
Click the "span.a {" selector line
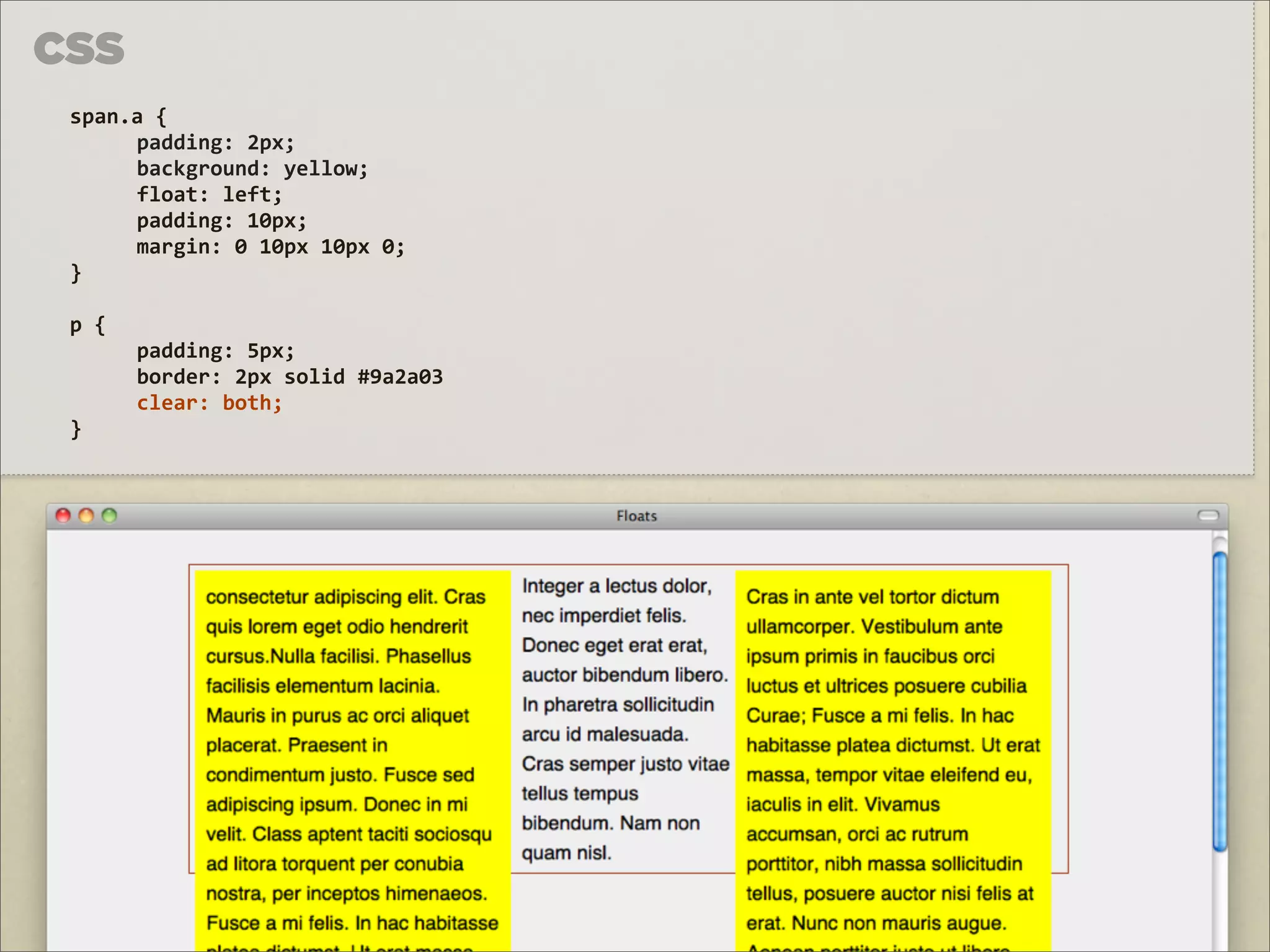click(118, 117)
